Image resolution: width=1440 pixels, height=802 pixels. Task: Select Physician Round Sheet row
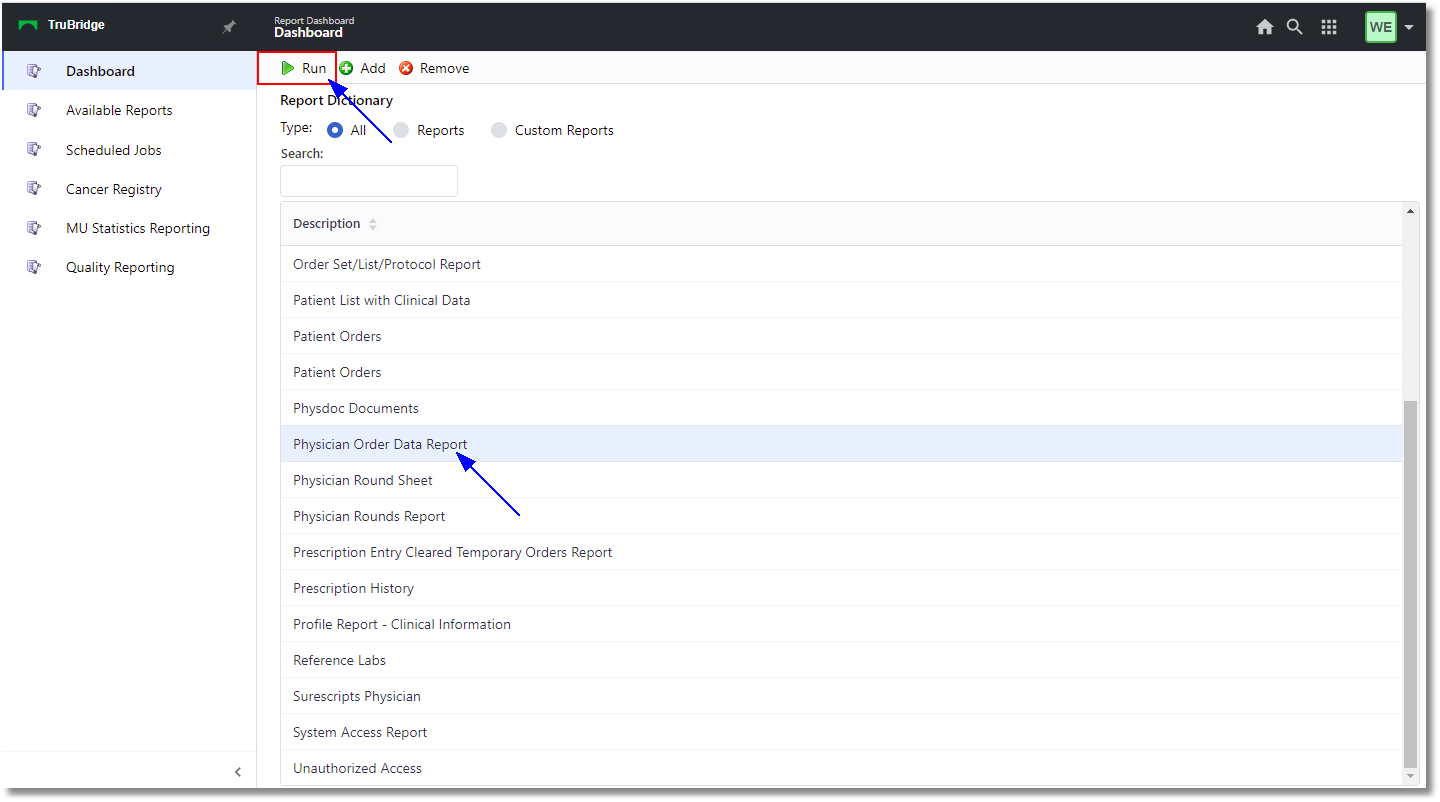coord(841,480)
